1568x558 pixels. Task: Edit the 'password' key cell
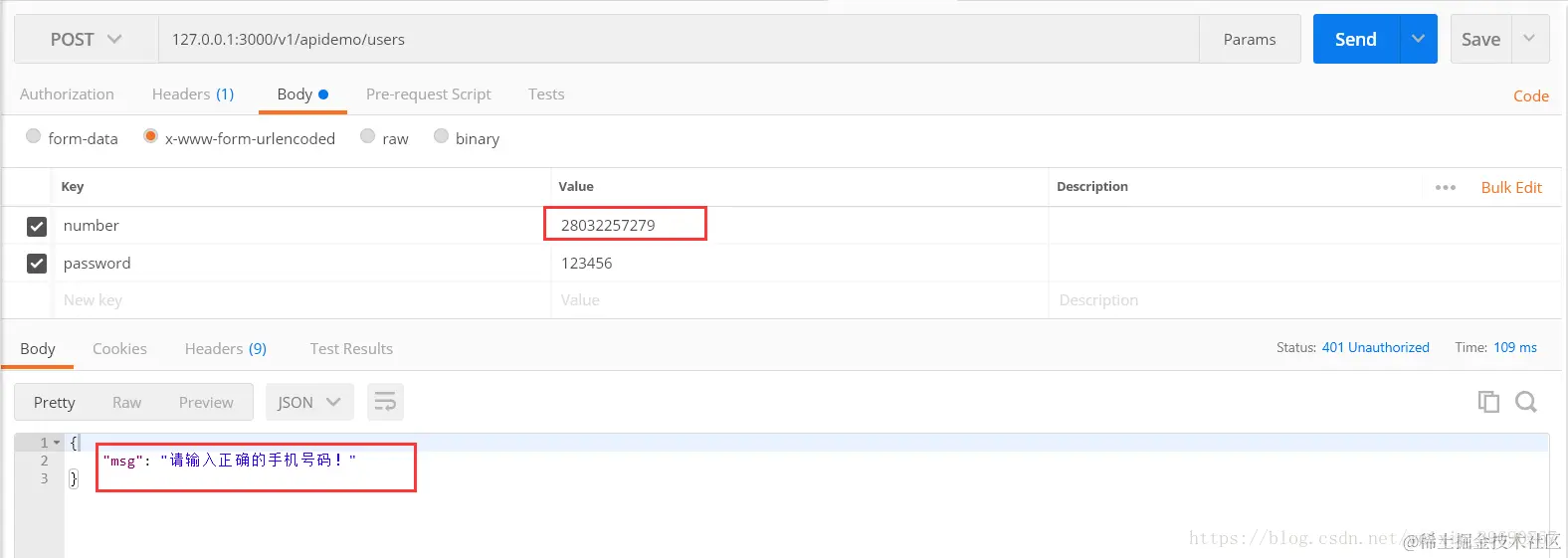click(x=300, y=263)
